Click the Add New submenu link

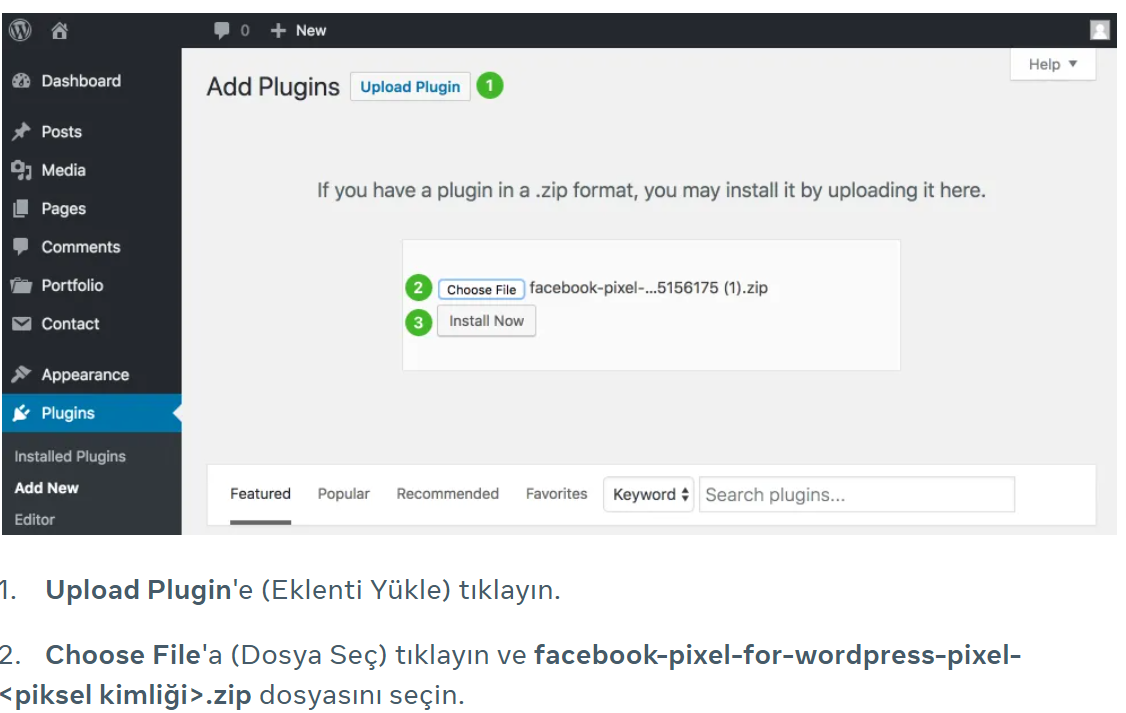(47, 488)
